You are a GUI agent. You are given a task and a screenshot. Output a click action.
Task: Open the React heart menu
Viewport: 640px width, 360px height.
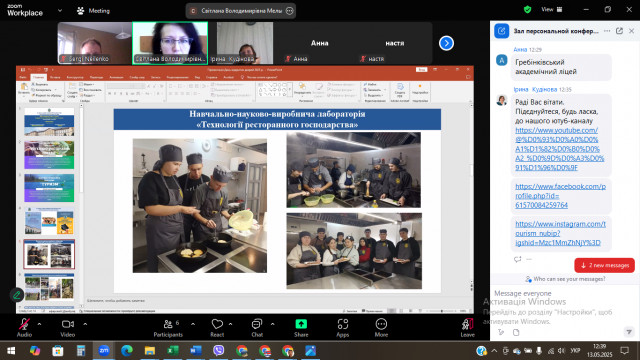tap(217, 328)
